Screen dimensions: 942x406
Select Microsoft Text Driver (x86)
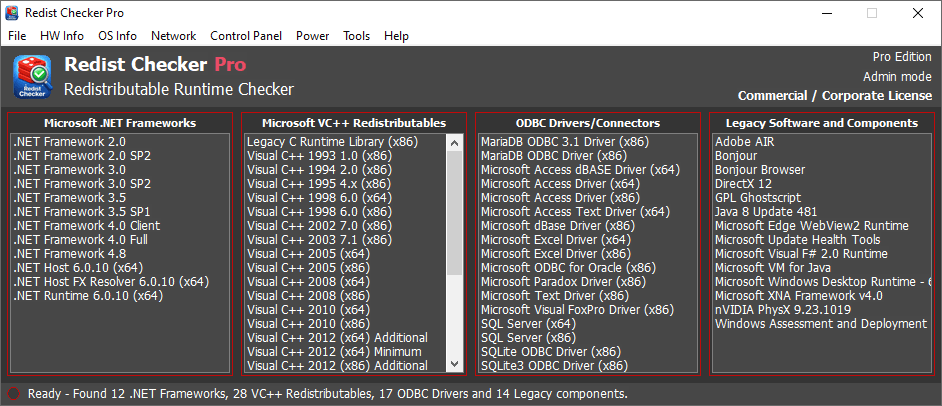point(555,295)
